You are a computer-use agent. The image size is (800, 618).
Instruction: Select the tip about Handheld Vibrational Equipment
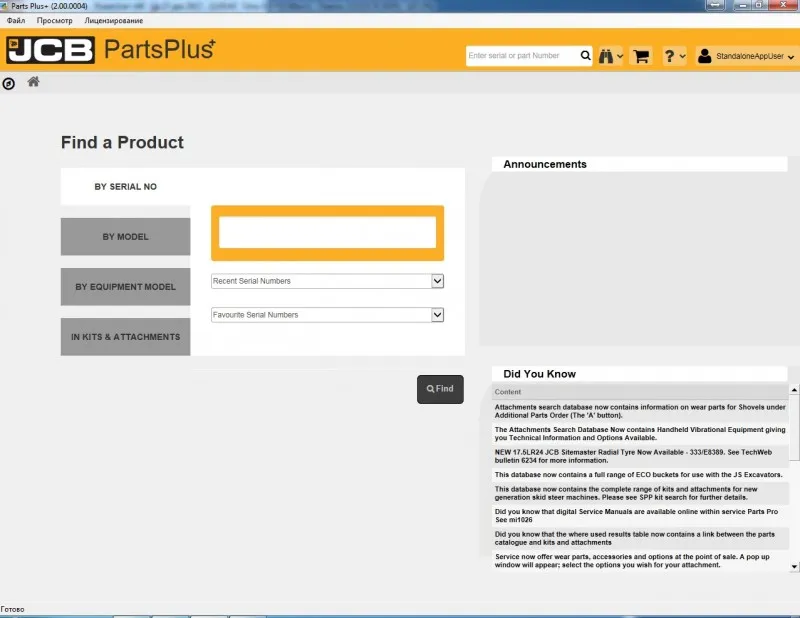click(x=640, y=434)
